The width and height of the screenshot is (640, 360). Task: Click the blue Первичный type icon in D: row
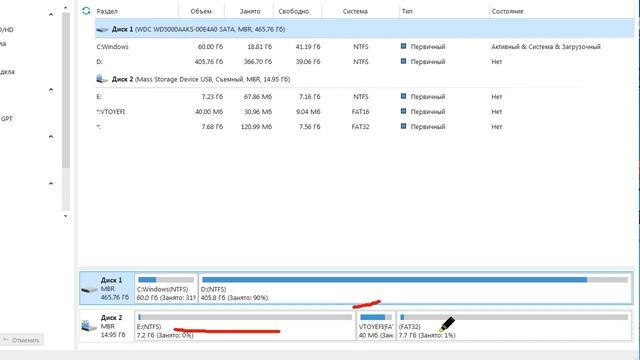(403, 61)
